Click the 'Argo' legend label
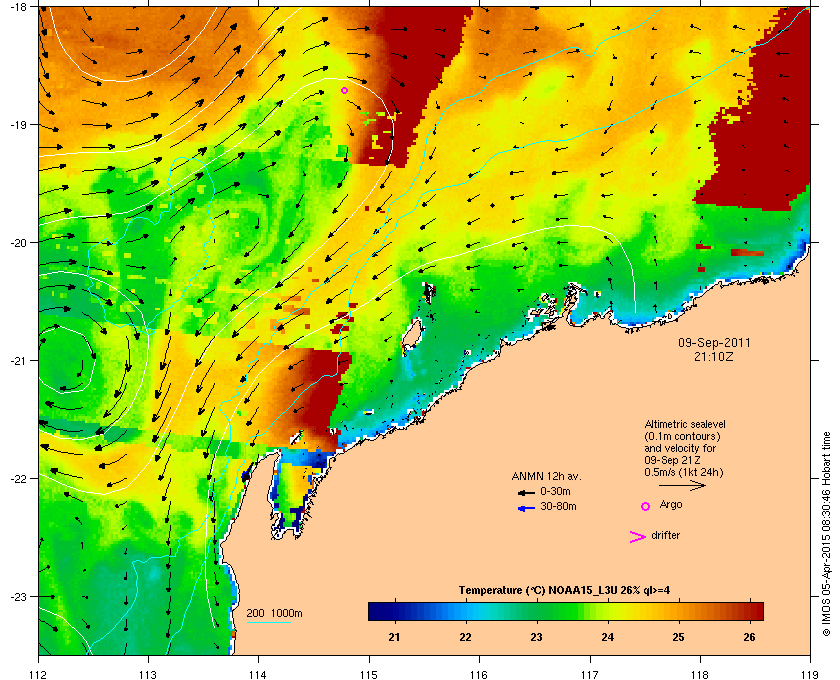The width and height of the screenshot is (840, 680). click(x=671, y=505)
